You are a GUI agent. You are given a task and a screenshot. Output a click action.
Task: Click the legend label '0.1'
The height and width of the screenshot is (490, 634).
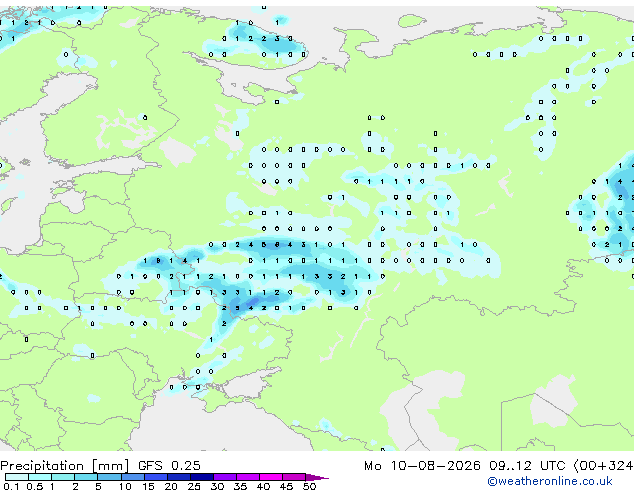[11, 486]
